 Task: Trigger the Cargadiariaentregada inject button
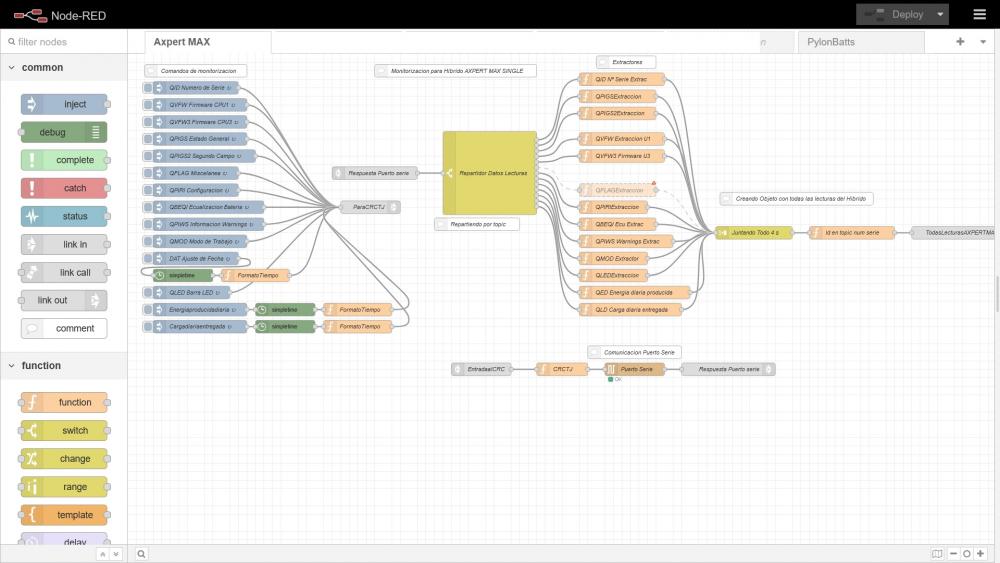[148, 326]
